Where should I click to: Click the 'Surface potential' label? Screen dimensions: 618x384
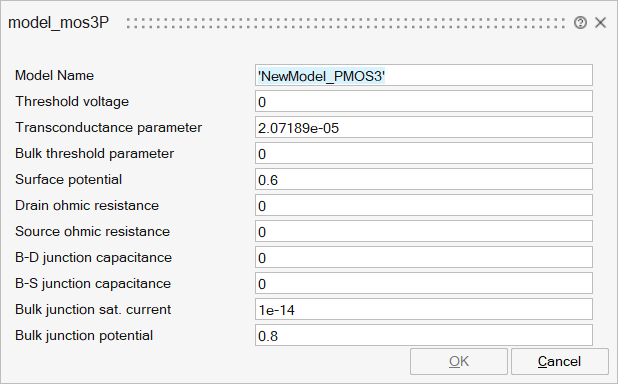click(x=69, y=180)
